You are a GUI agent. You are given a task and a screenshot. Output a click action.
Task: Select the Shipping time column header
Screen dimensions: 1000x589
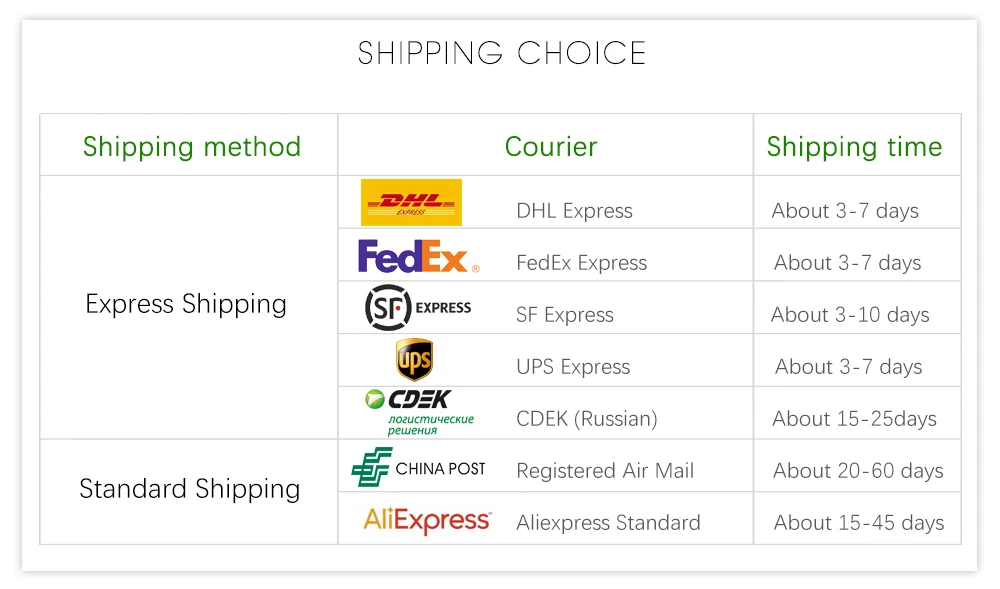[x=855, y=147]
